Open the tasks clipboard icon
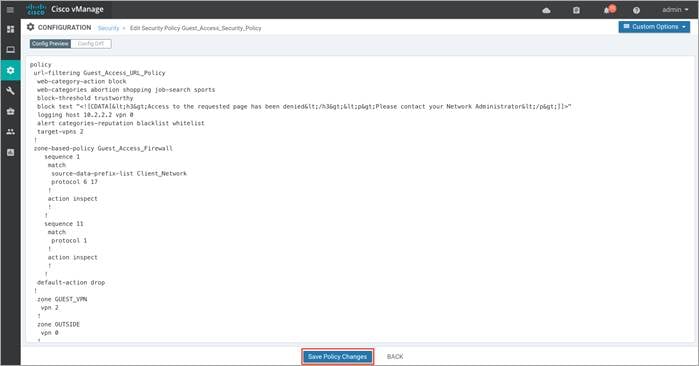This screenshot has height=366, width=699. coord(576,10)
